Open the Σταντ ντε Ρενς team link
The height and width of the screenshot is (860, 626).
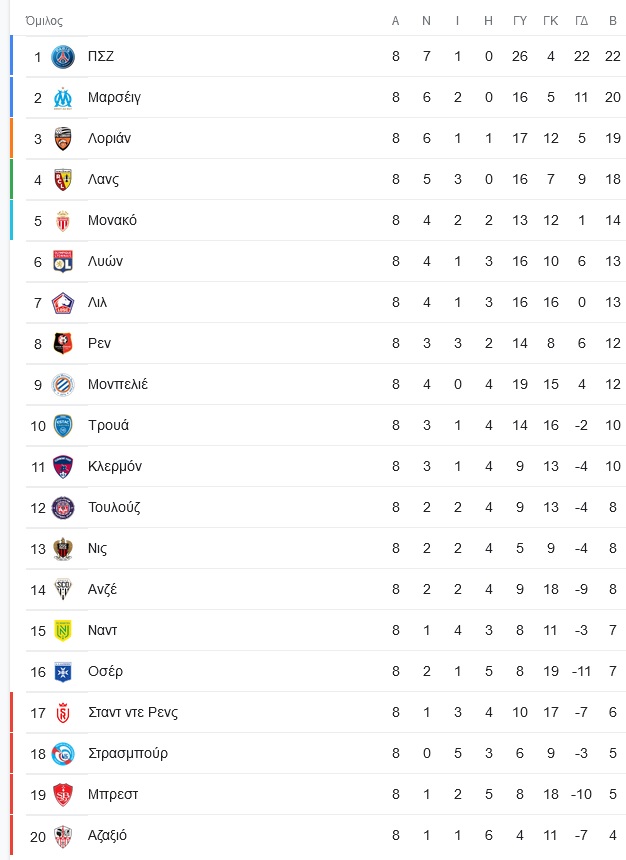click(x=133, y=712)
